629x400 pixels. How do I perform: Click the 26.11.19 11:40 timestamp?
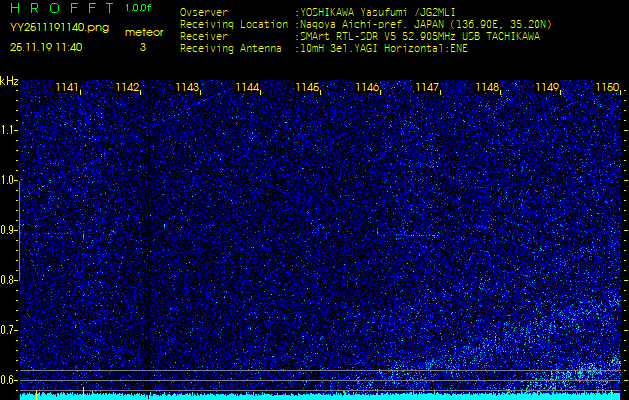coord(46,47)
